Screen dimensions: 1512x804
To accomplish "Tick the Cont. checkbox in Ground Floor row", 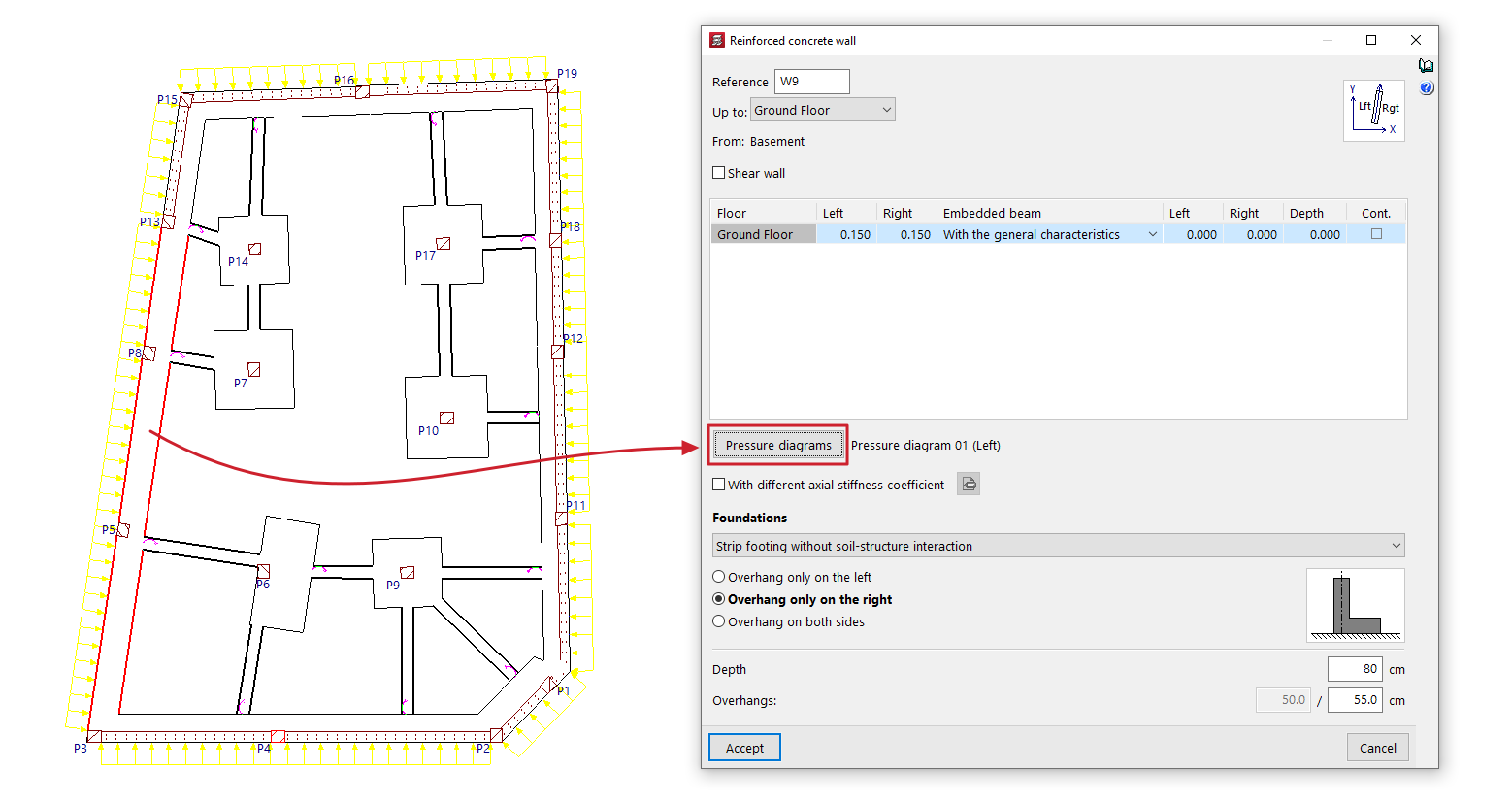I will pyautogui.click(x=1376, y=234).
